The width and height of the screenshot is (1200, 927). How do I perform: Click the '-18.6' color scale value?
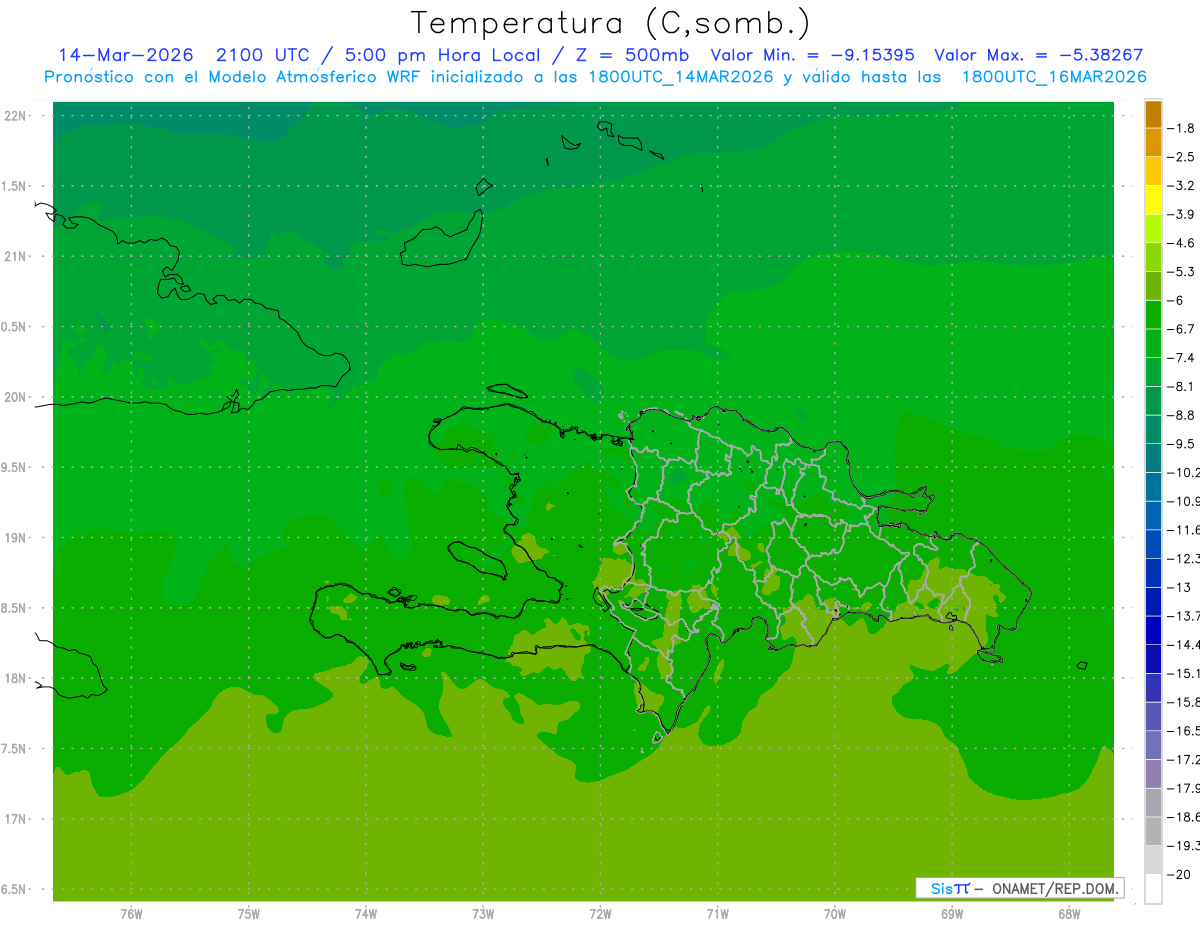pyautogui.click(x=1184, y=817)
